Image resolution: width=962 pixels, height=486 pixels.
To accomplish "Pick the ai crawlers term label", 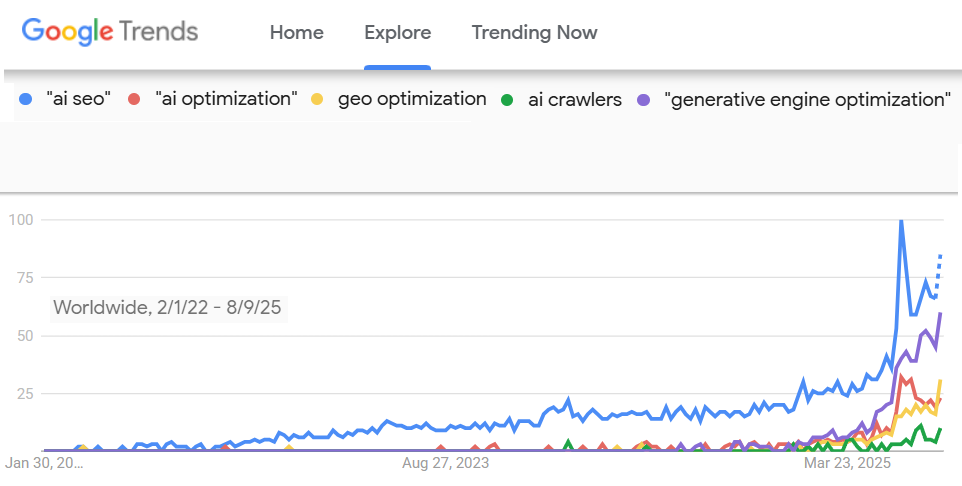I will [x=573, y=99].
